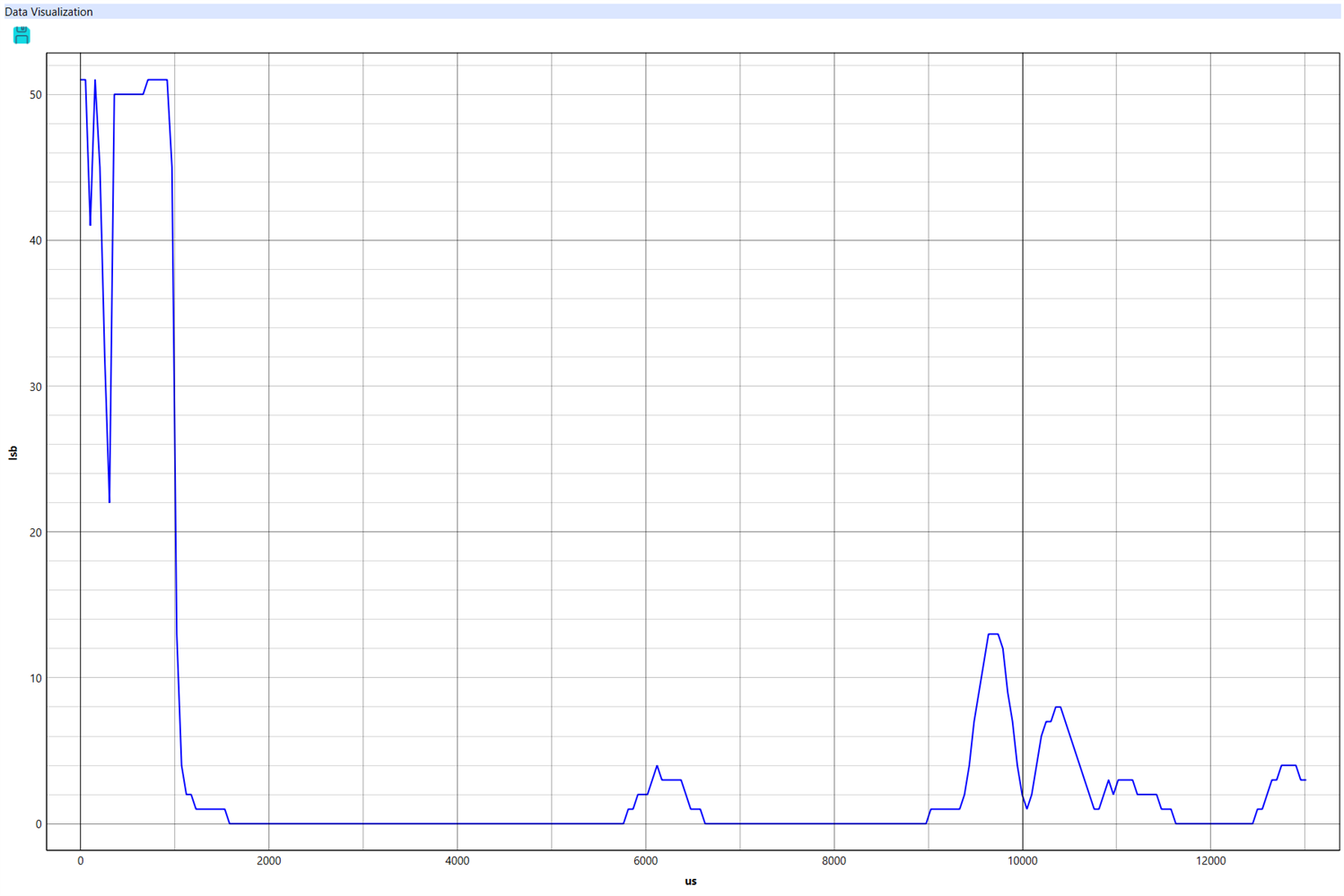
Task: Click the 0 tick label on lsb axis
Action: click(39, 824)
